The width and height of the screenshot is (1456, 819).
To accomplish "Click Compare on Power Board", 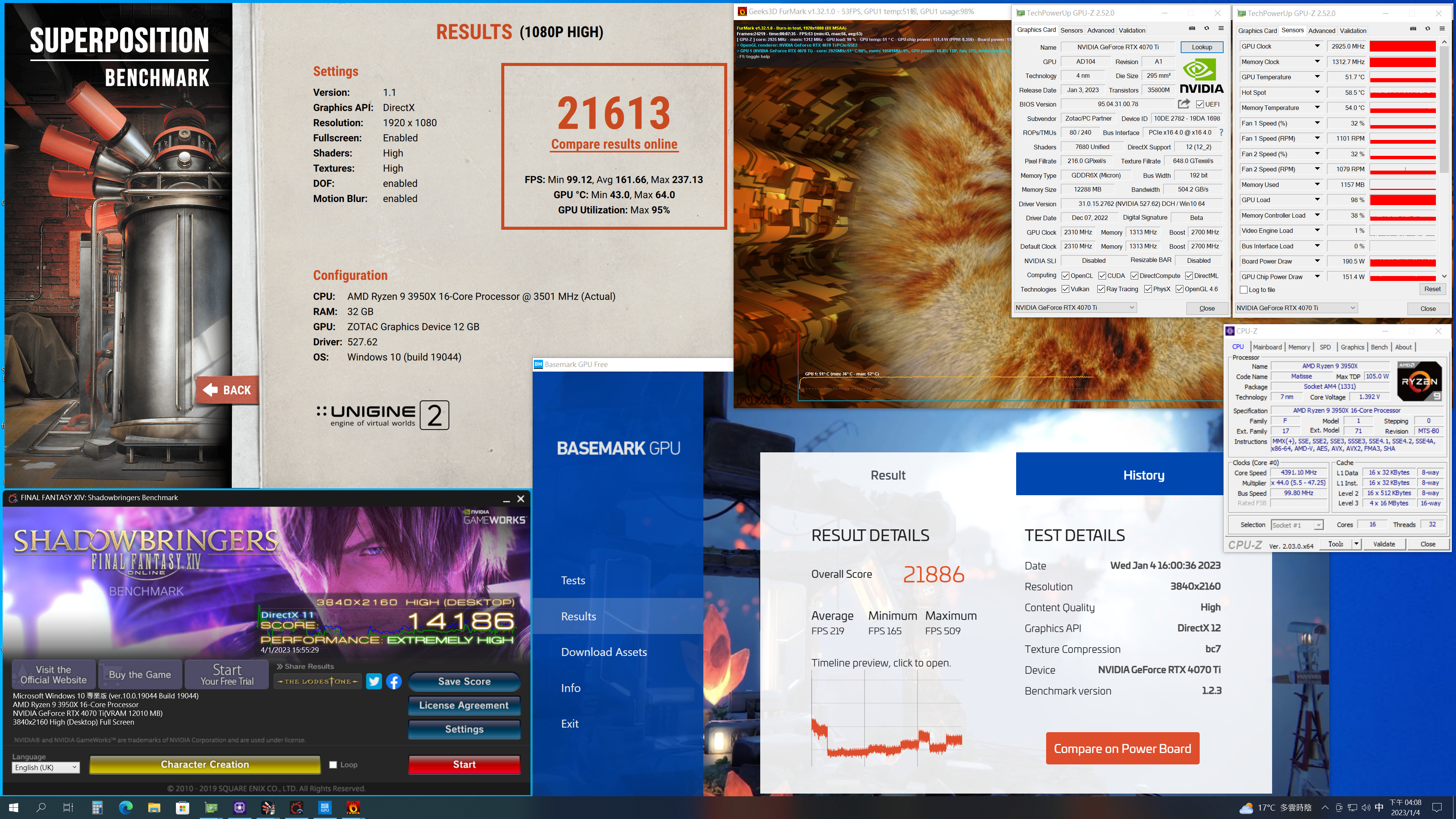I will [x=1122, y=748].
